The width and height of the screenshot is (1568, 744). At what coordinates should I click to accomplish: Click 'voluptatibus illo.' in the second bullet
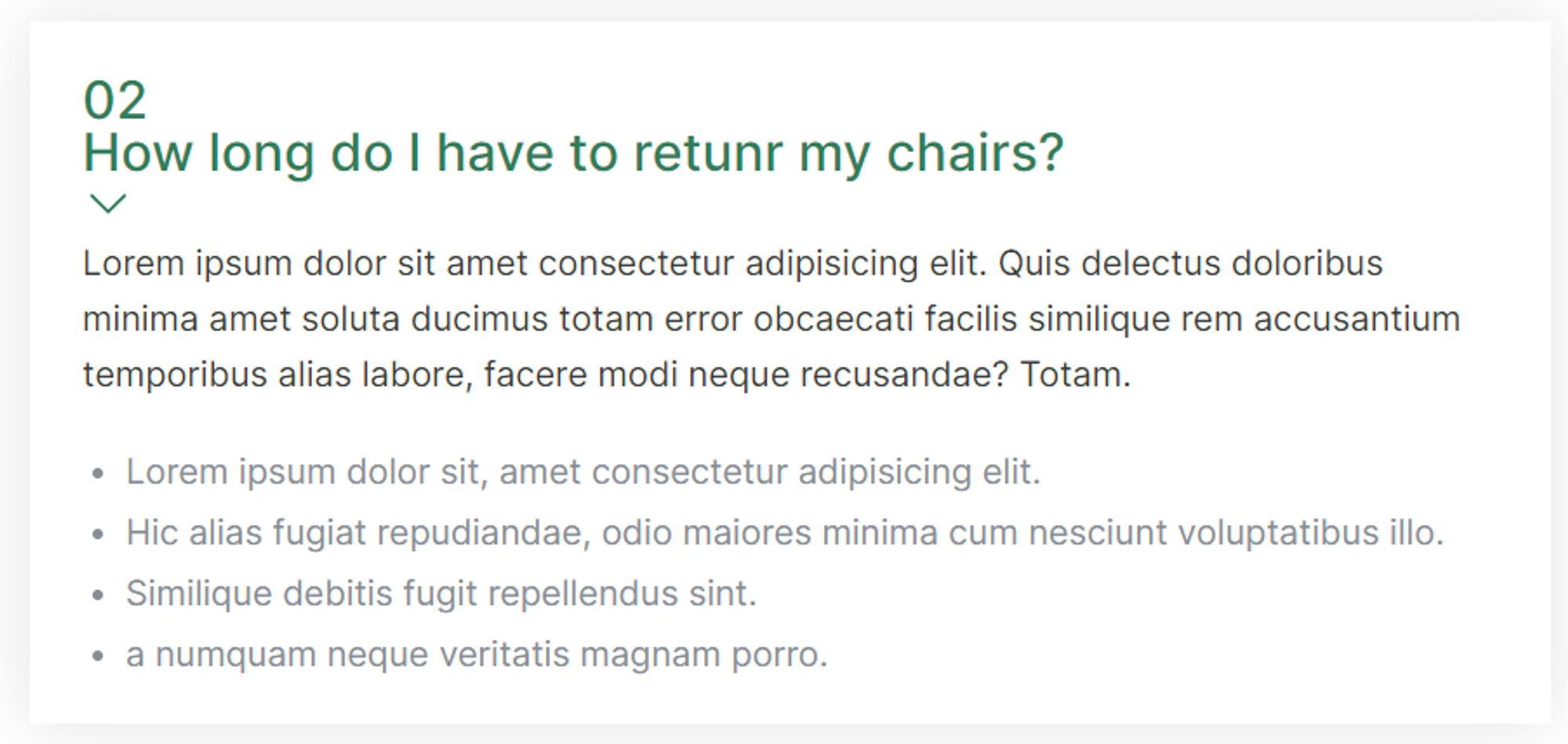[1311, 533]
